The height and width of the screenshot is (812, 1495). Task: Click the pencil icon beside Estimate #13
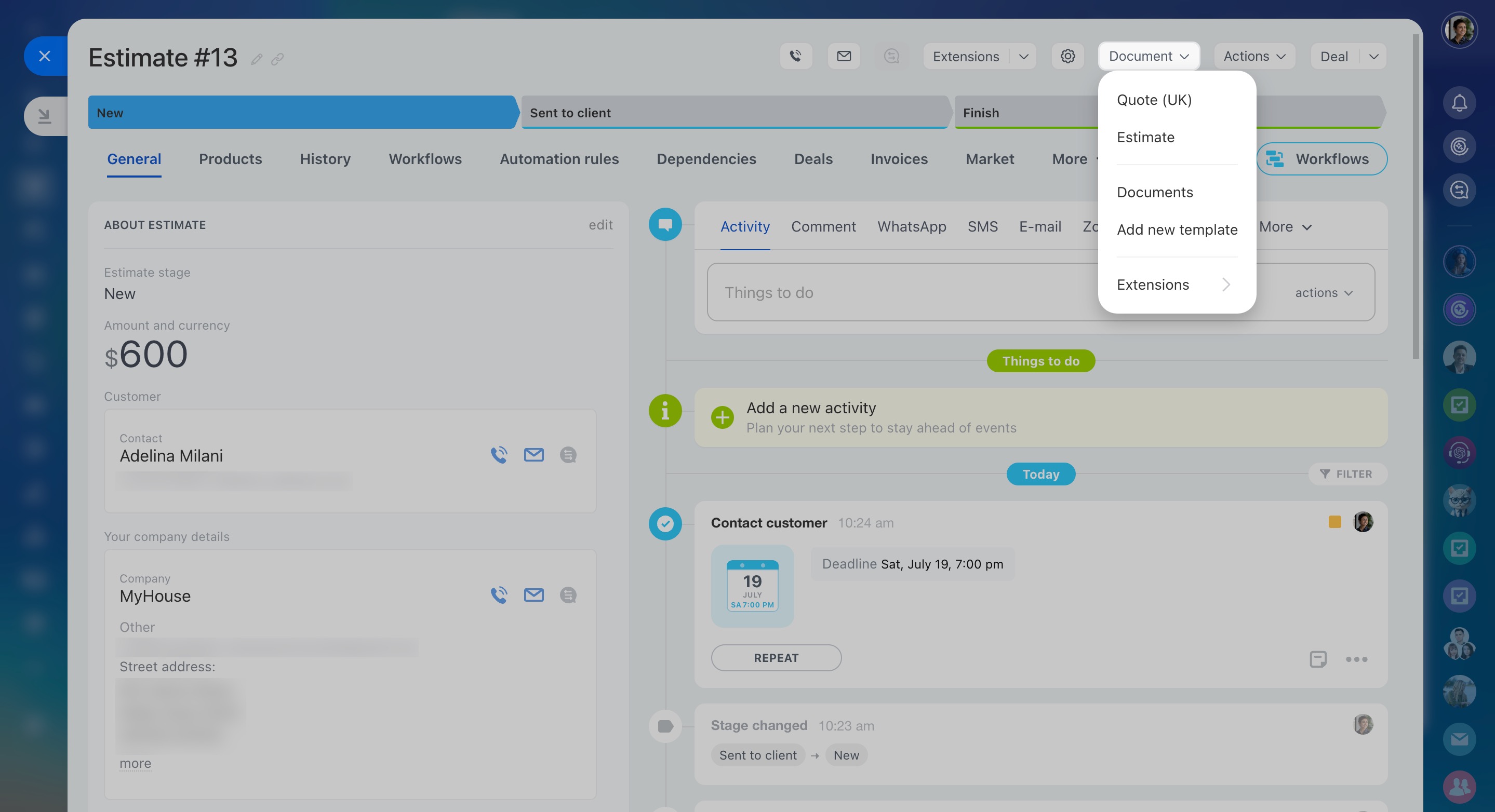[257, 59]
